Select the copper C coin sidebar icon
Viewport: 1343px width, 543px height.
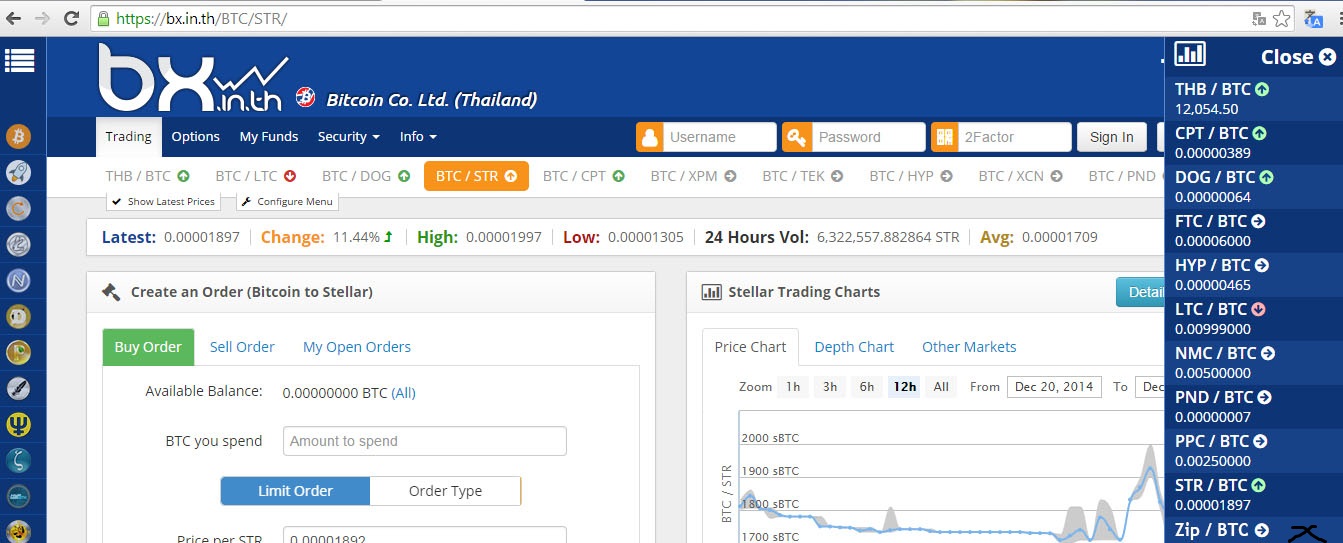tap(19, 208)
